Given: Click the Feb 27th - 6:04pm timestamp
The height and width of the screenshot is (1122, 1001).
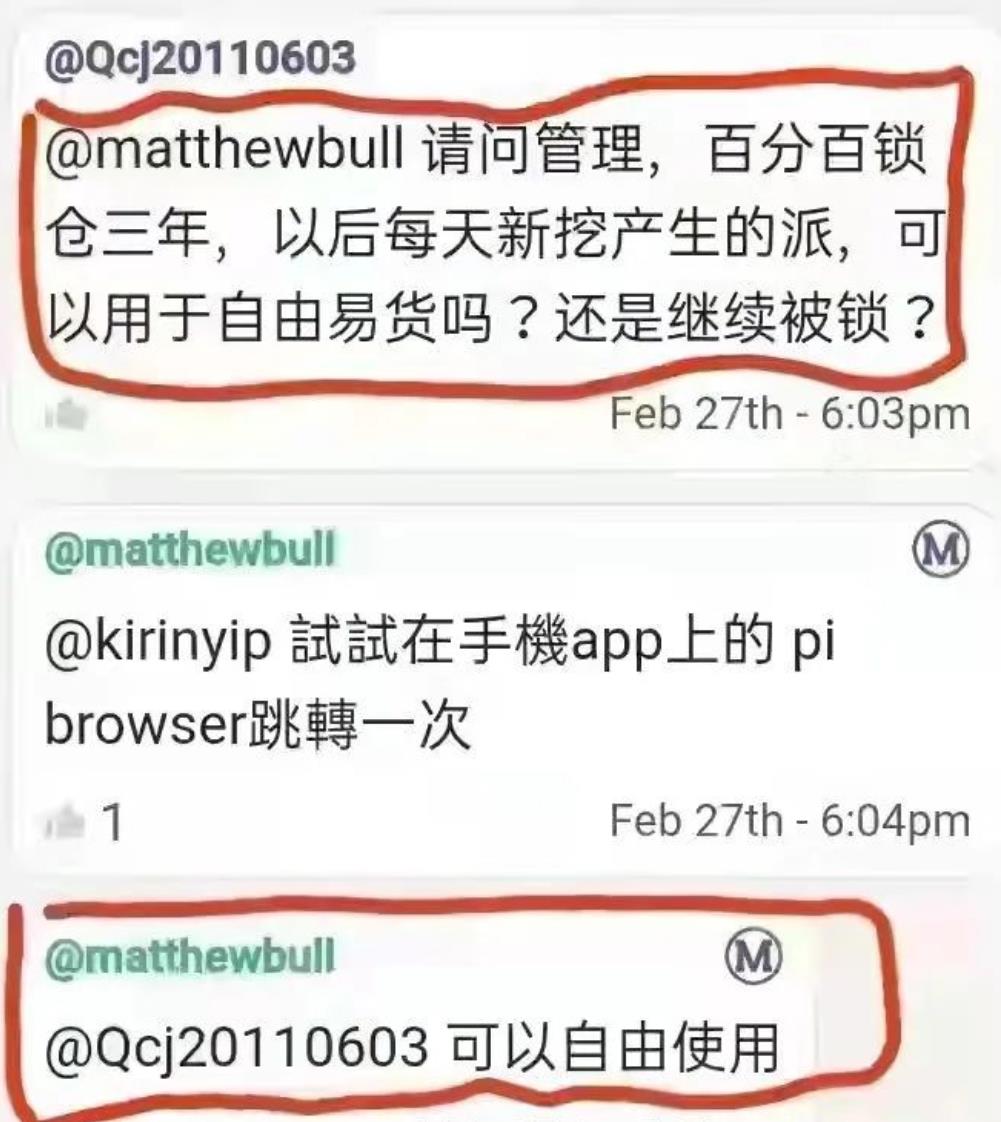Looking at the screenshot, I should coord(790,820).
